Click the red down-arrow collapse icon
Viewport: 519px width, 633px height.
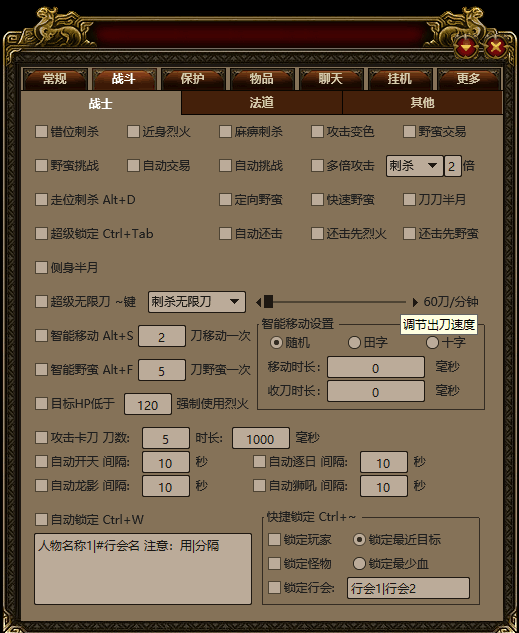467,48
